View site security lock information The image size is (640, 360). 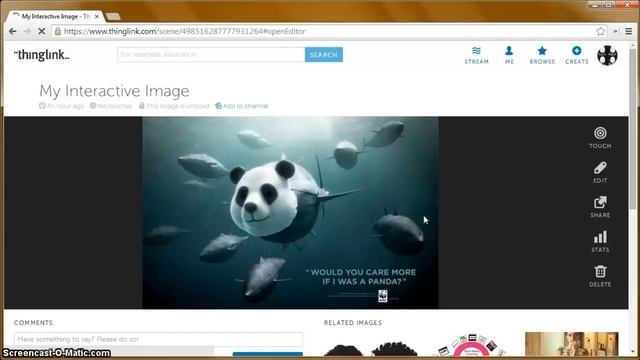pos(58,31)
